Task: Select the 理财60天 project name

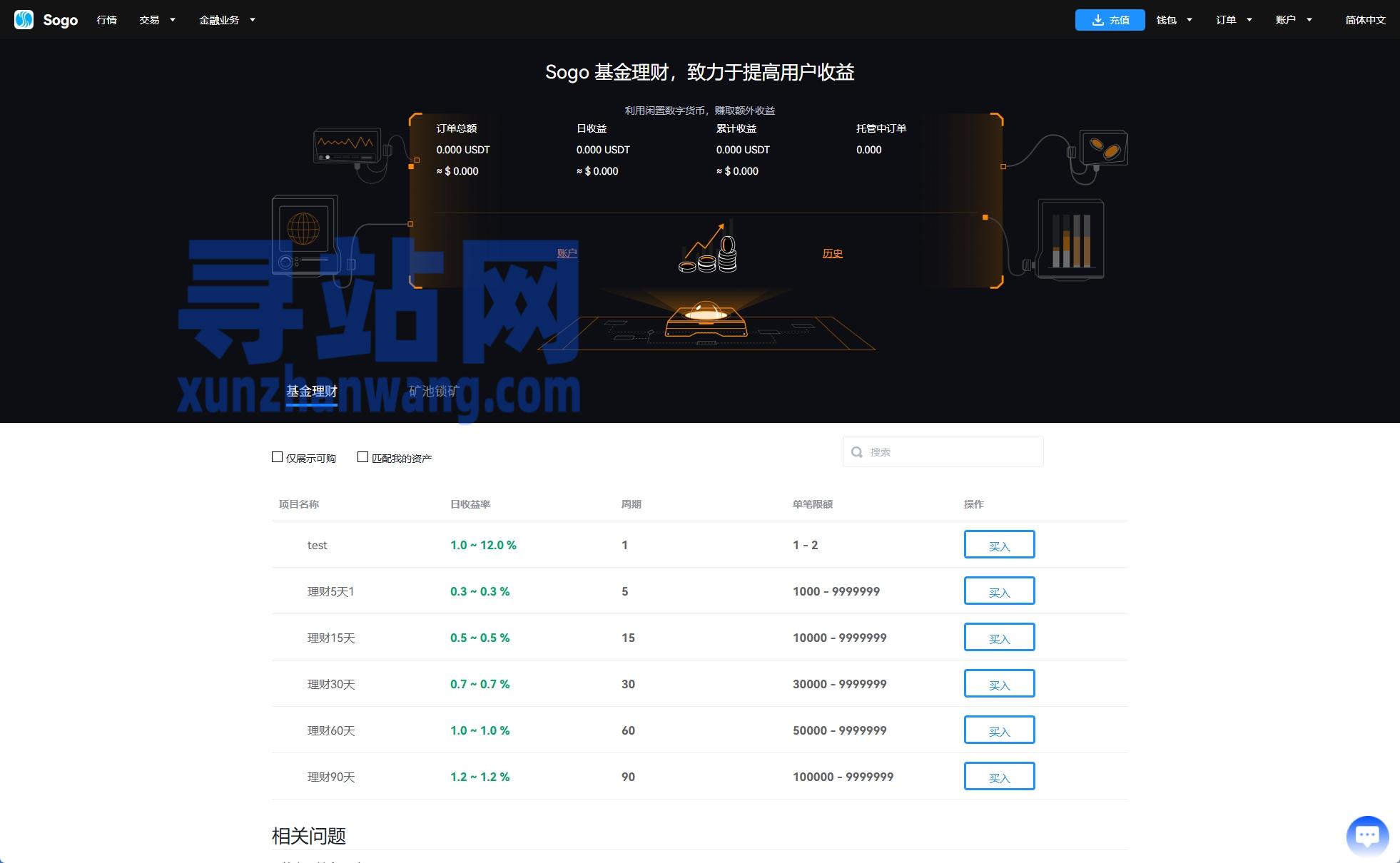Action: click(331, 730)
